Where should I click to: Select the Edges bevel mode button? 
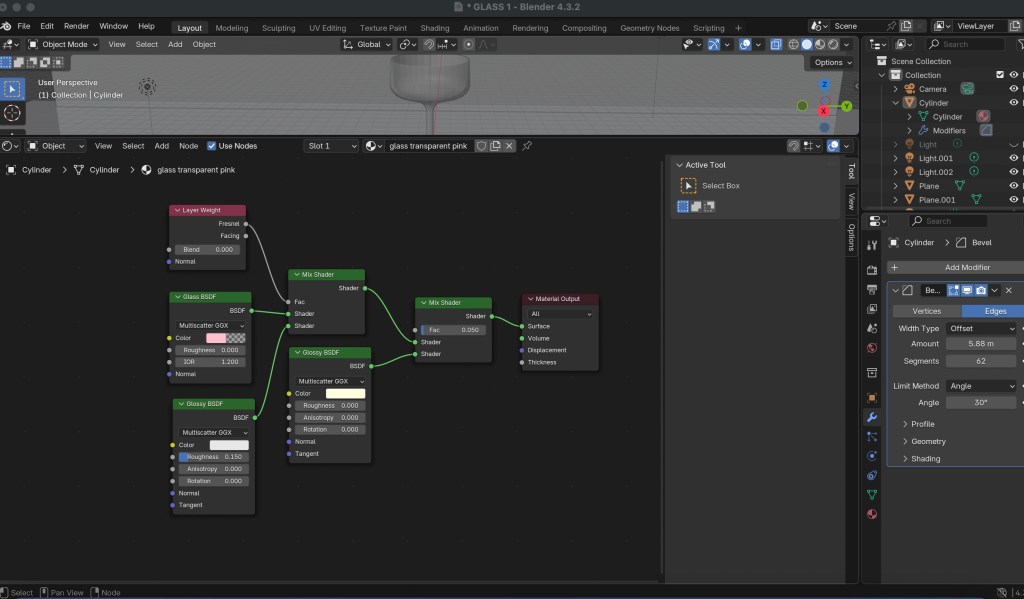pyautogui.click(x=995, y=311)
